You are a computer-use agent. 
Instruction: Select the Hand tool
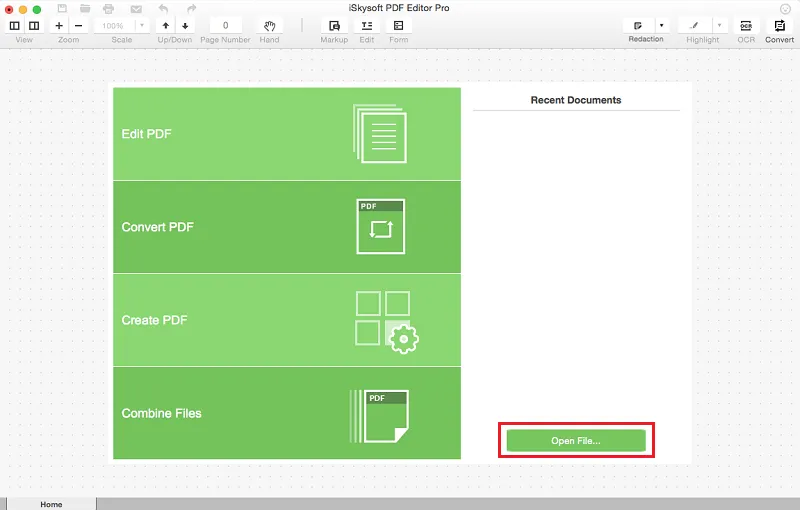click(x=269, y=26)
